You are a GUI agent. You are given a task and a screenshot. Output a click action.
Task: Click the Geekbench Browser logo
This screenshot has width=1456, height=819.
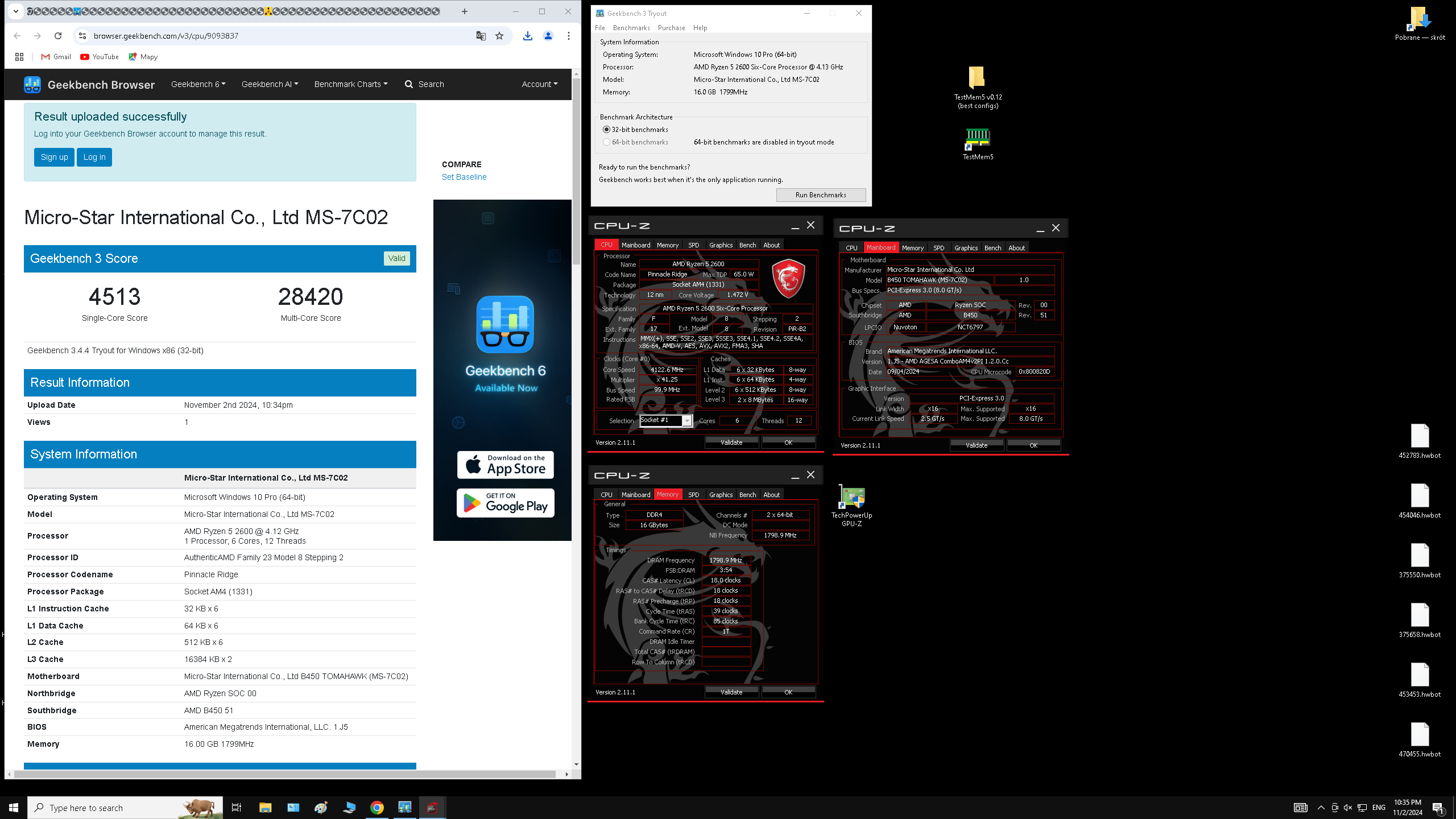pyautogui.click(x=89, y=85)
